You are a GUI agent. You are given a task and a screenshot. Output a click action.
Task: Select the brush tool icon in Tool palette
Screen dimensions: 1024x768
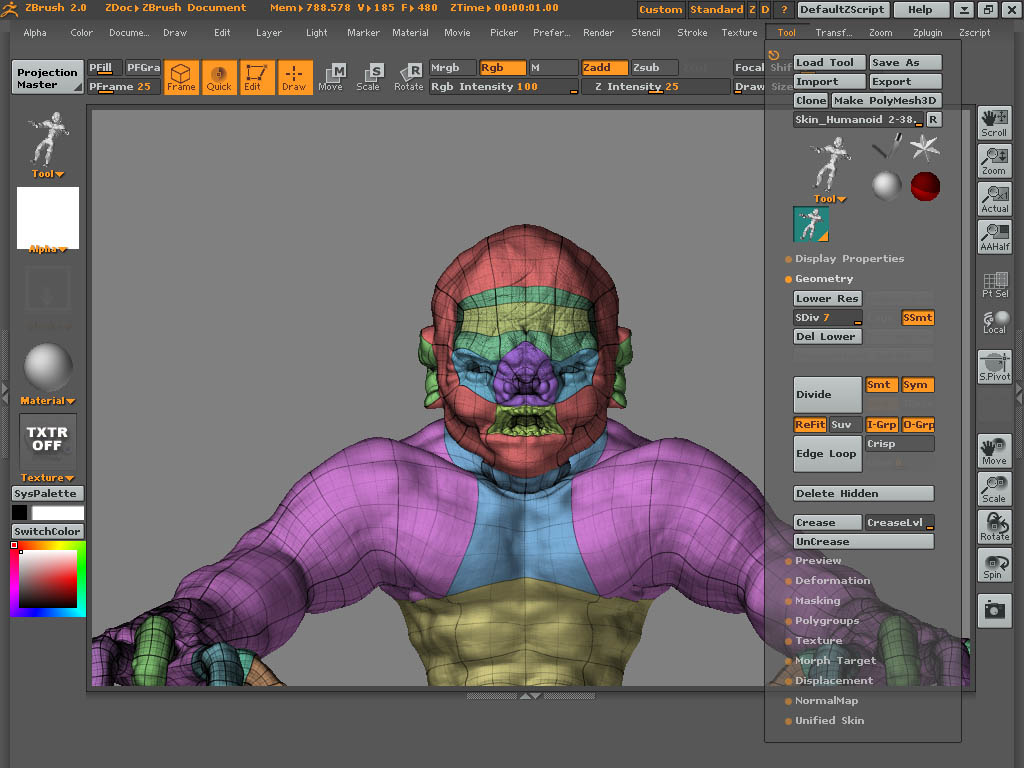[886, 146]
